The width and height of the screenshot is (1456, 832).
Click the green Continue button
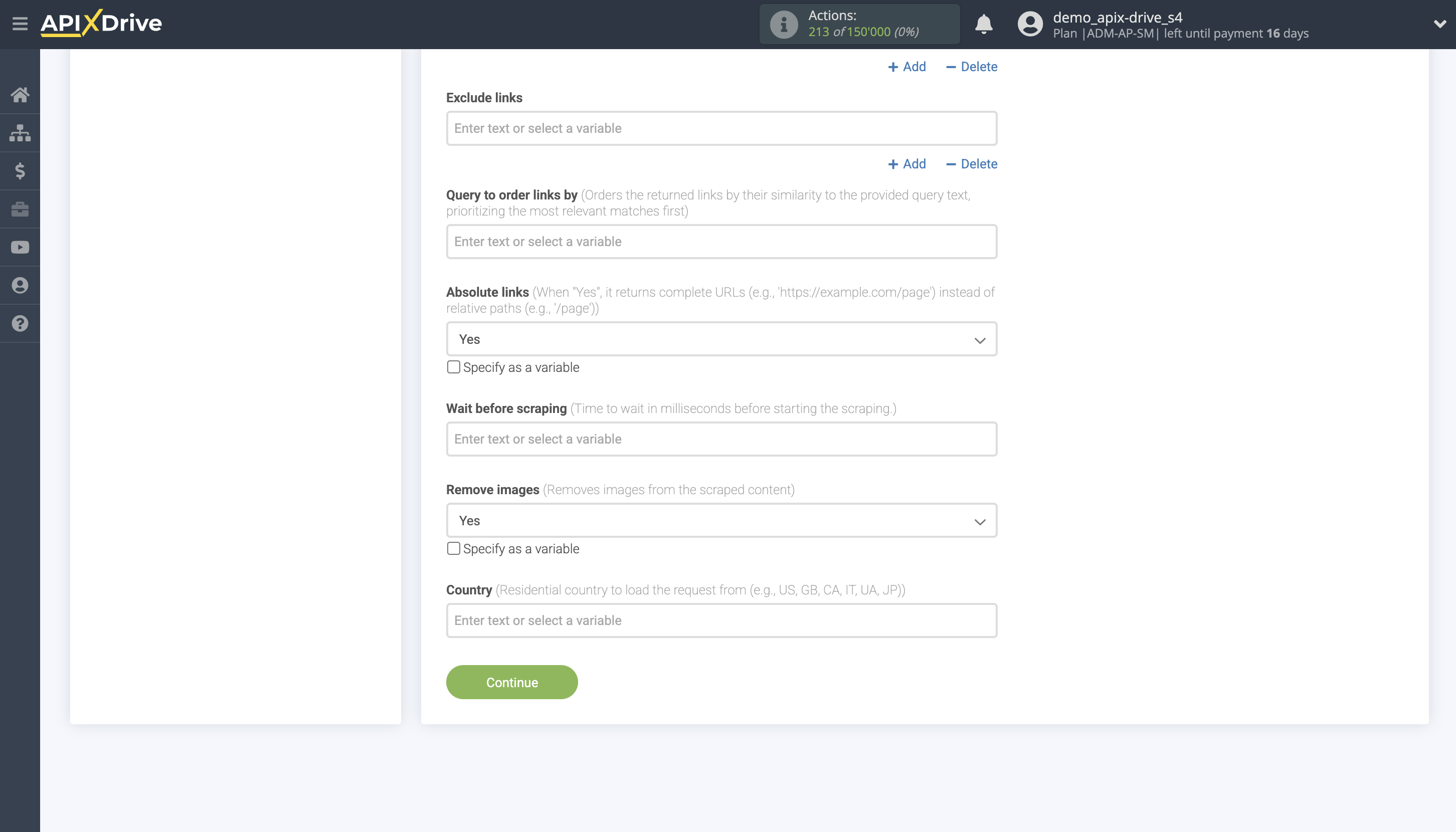[511, 682]
